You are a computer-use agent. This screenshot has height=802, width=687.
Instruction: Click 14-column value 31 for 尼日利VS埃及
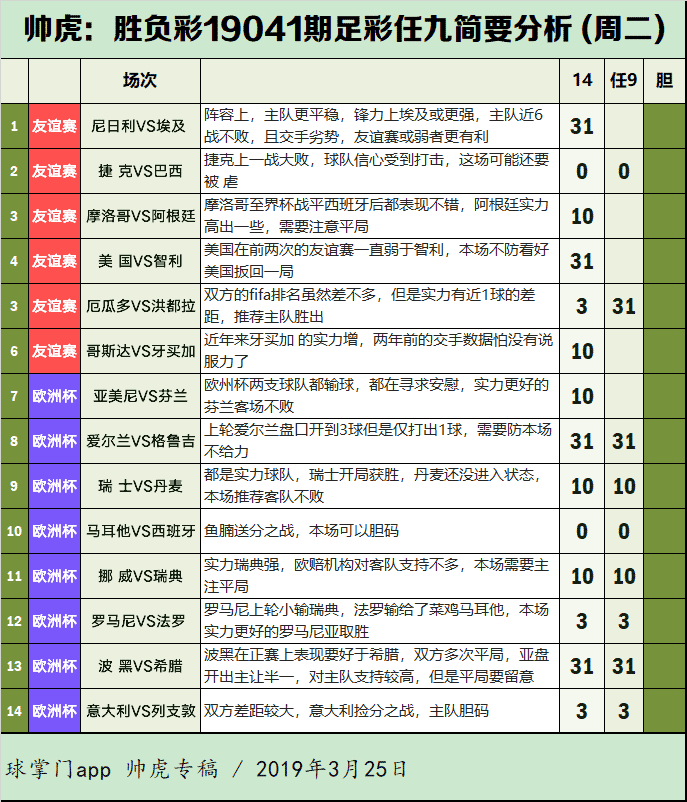click(582, 126)
